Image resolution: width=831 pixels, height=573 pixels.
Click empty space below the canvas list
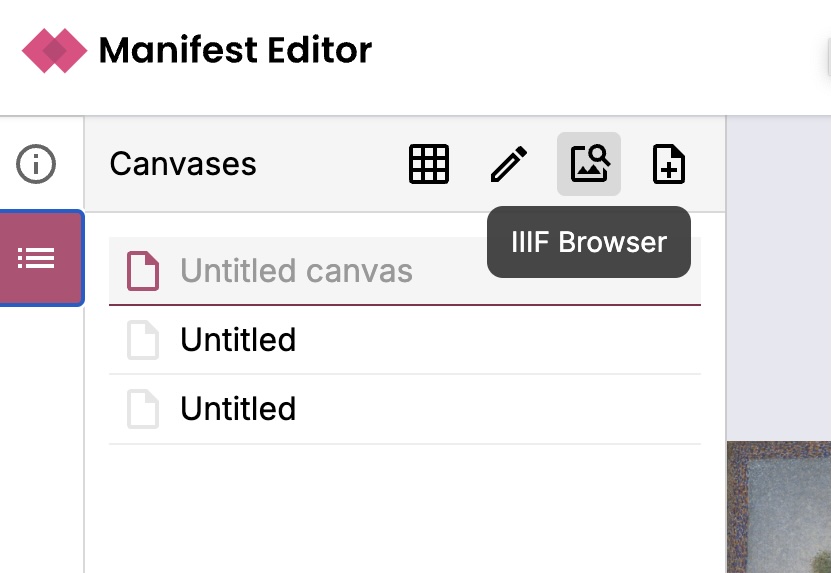[x=404, y=510]
